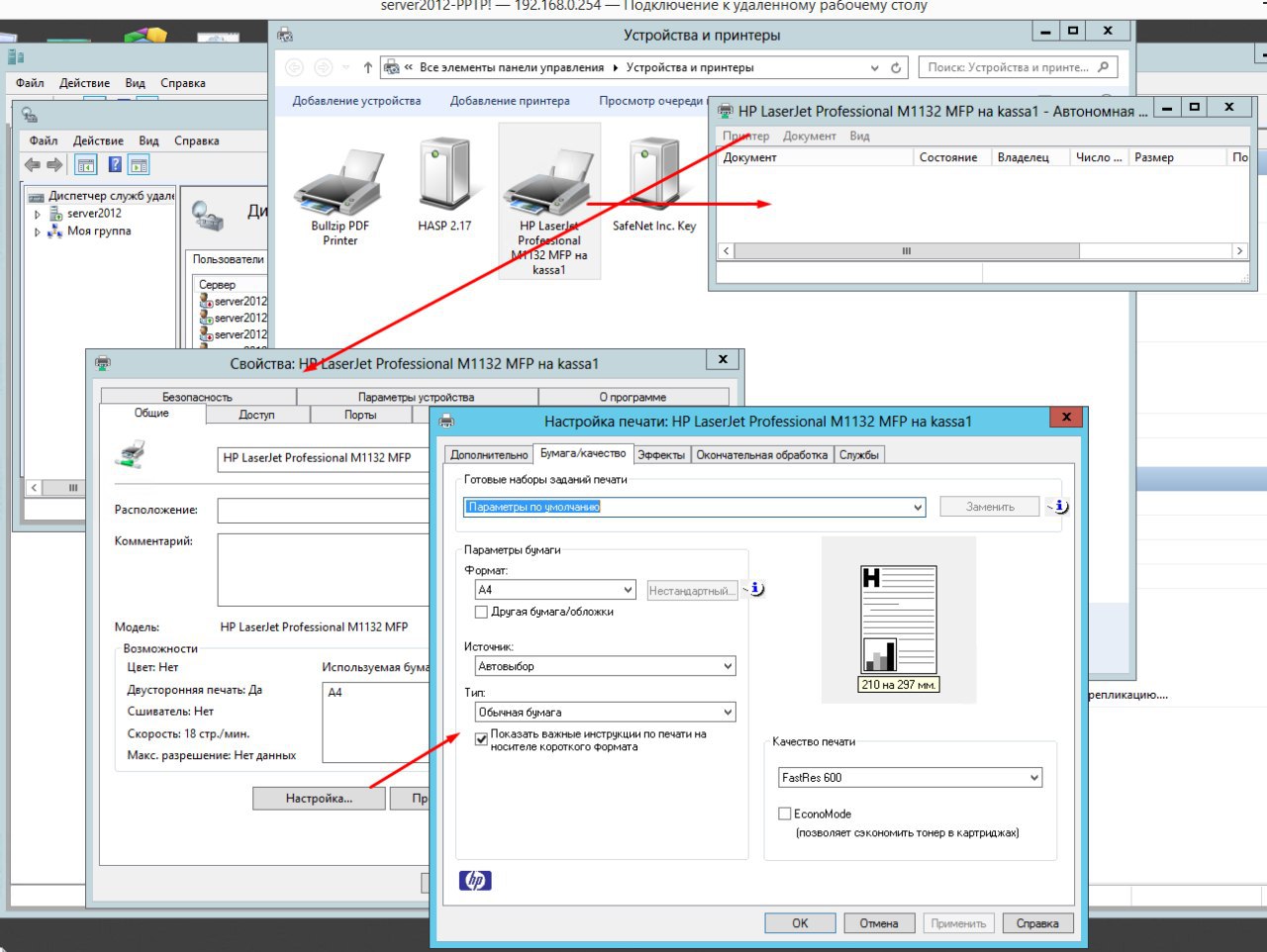This screenshot has height=952, width=1267.
Task: Open the О программе tab in properties
Action: click(633, 397)
